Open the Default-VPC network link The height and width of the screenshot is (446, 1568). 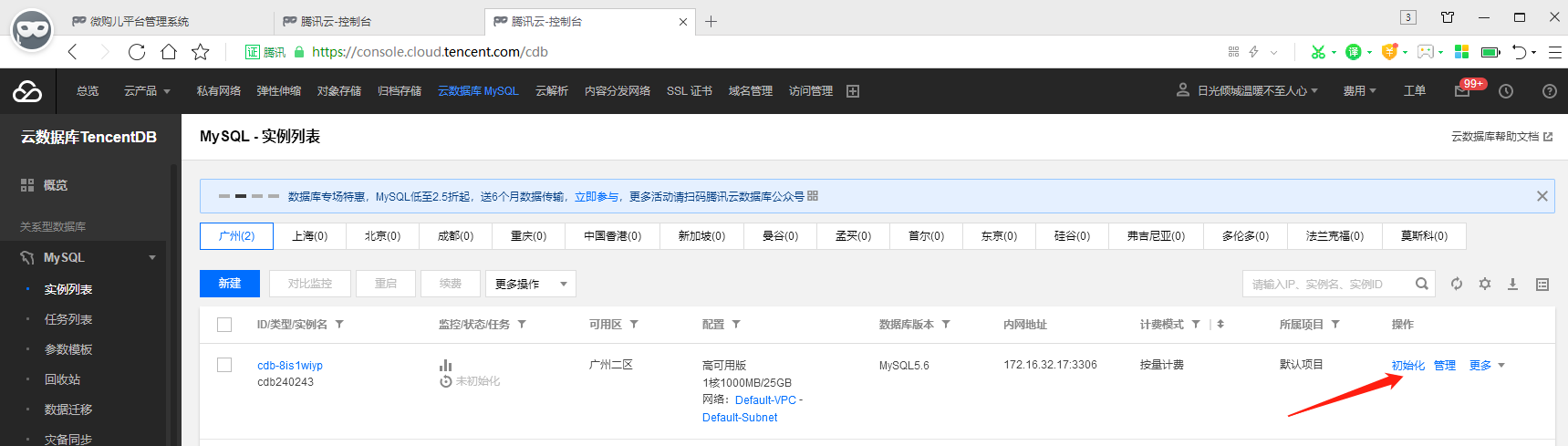tap(765, 400)
